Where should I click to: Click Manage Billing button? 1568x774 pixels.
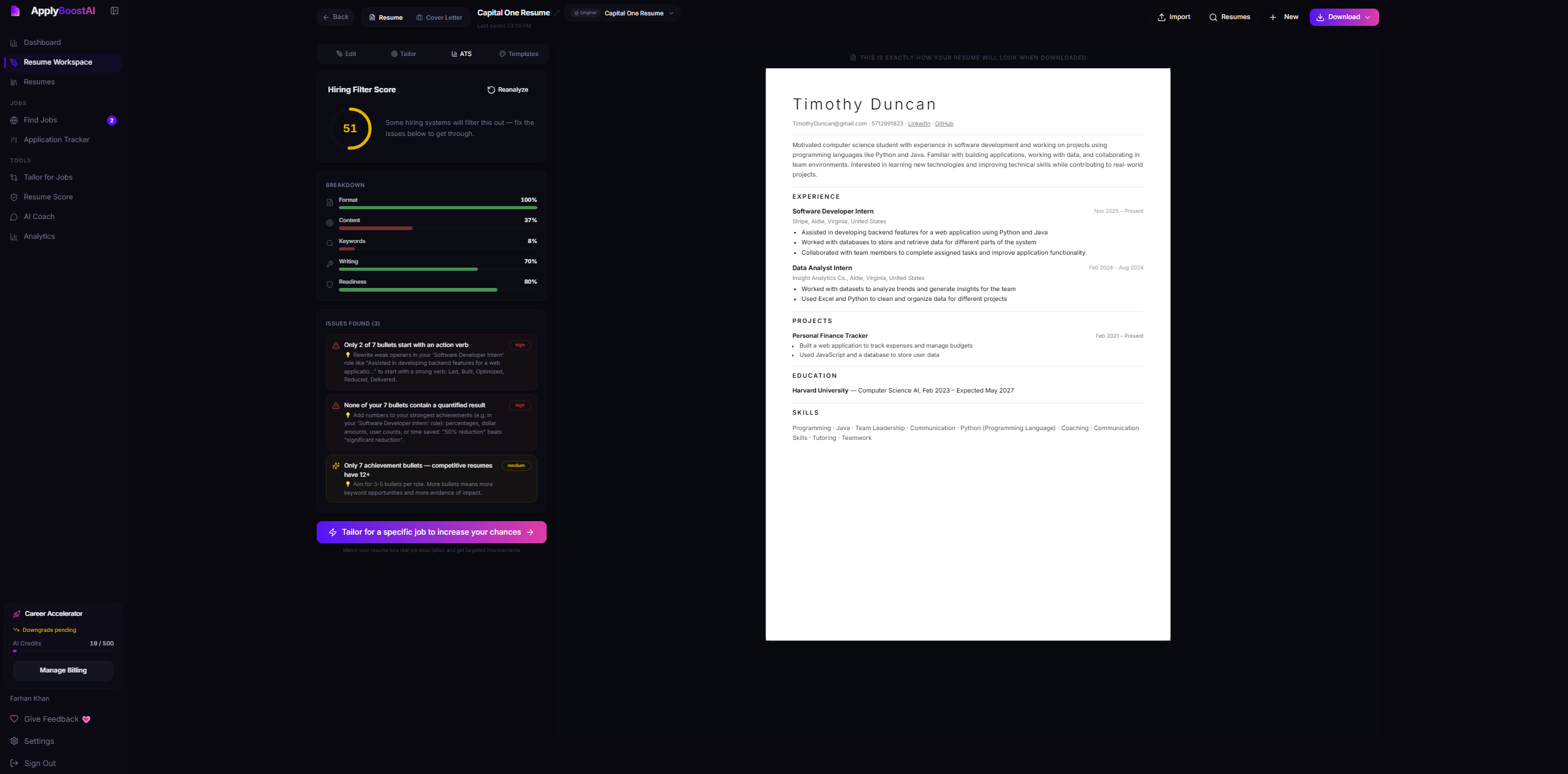coord(63,670)
